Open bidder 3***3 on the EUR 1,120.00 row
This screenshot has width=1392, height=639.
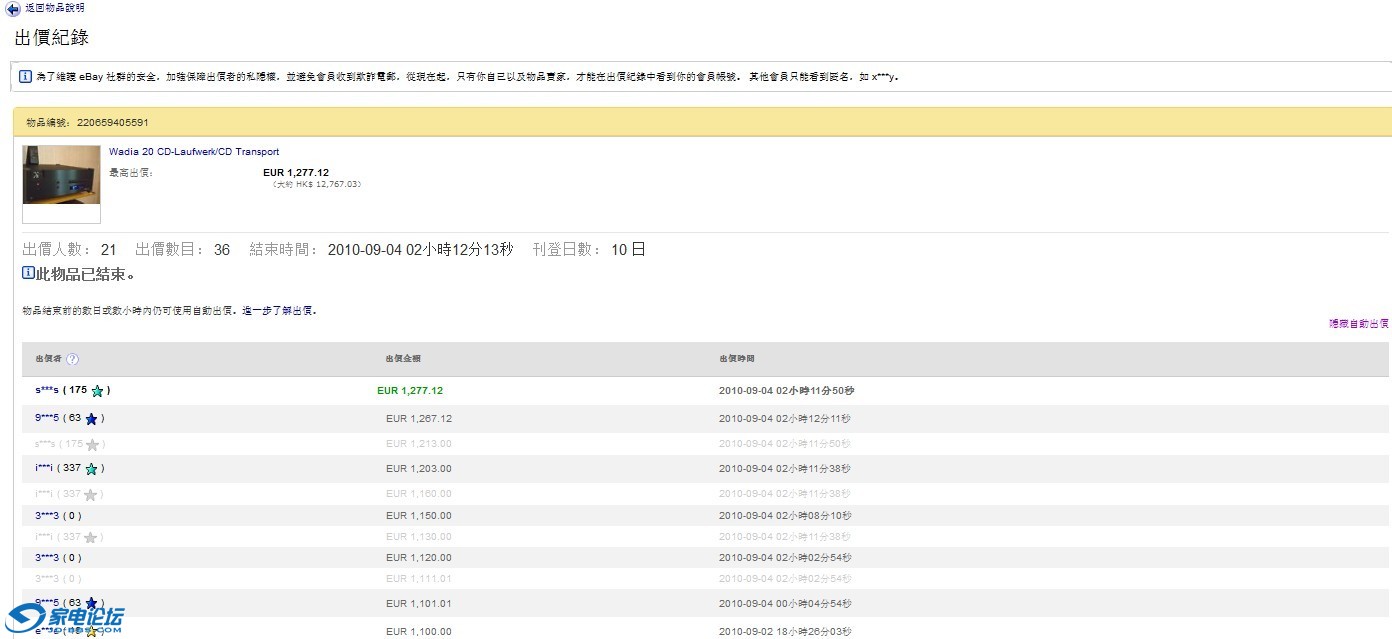click(47, 558)
